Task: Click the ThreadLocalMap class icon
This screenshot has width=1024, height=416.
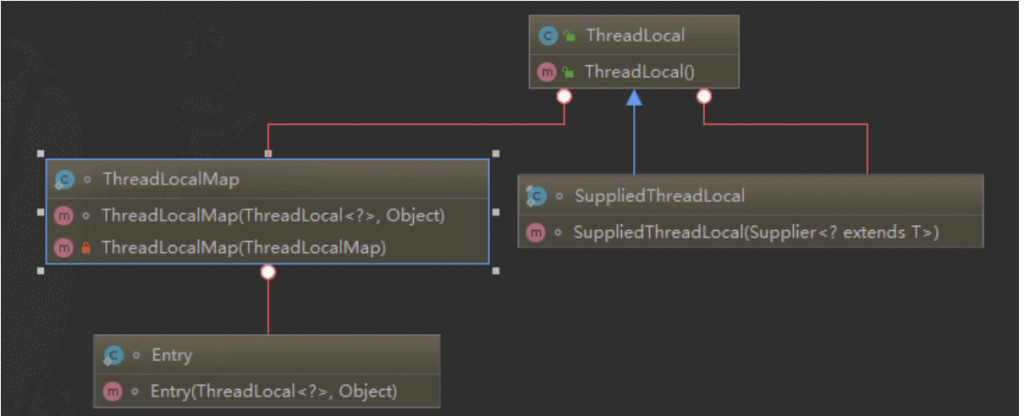Action: [x=64, y=180]
